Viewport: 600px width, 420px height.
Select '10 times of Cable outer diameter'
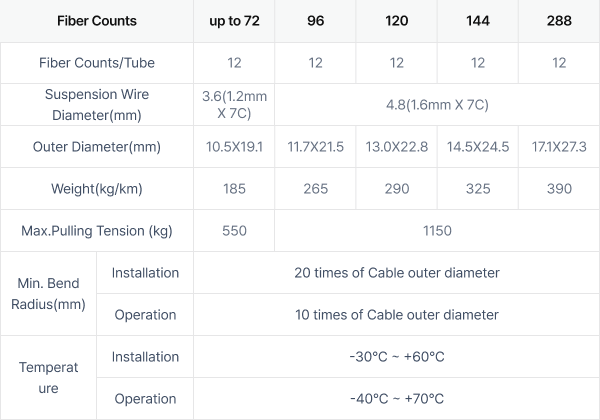pyautogui.click(x=397, y=315)
